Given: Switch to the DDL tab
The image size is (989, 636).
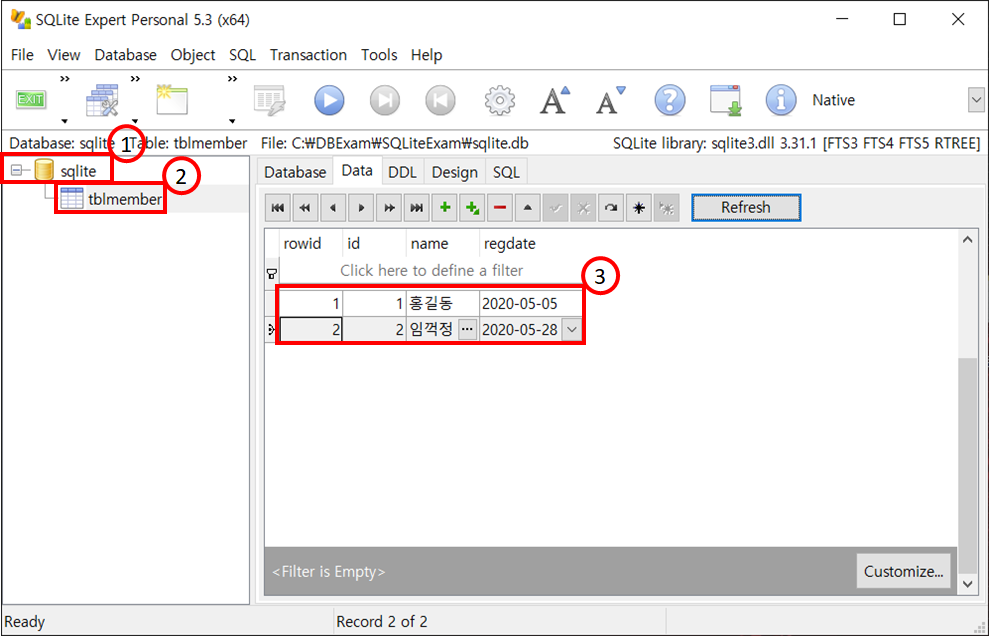Looking at the screenshot, I should point(402,172).
